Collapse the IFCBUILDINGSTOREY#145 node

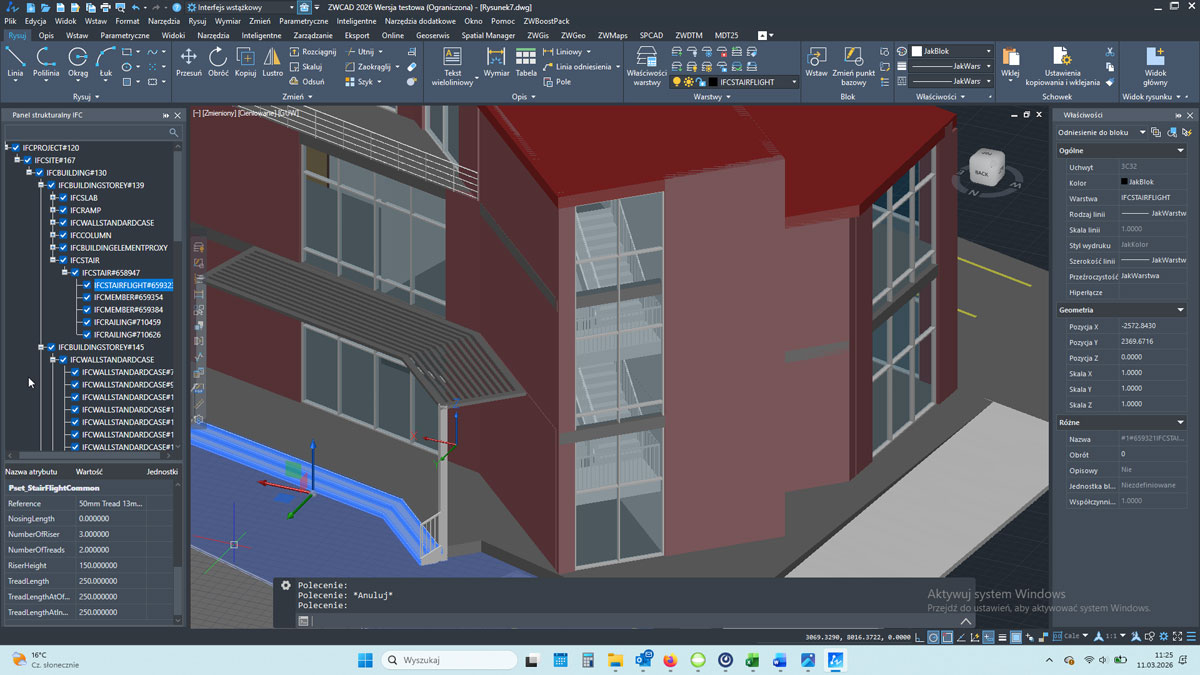41,347
